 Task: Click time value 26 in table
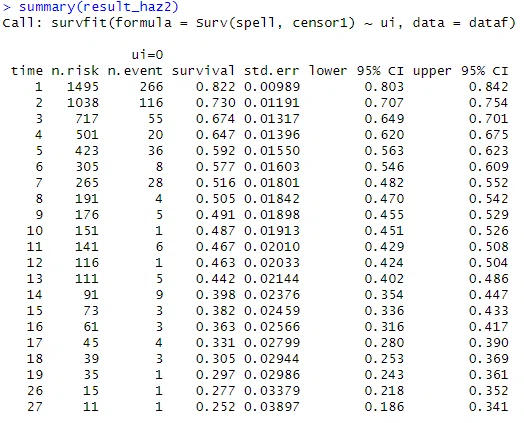pyautogui.click(x=35, y=391)
